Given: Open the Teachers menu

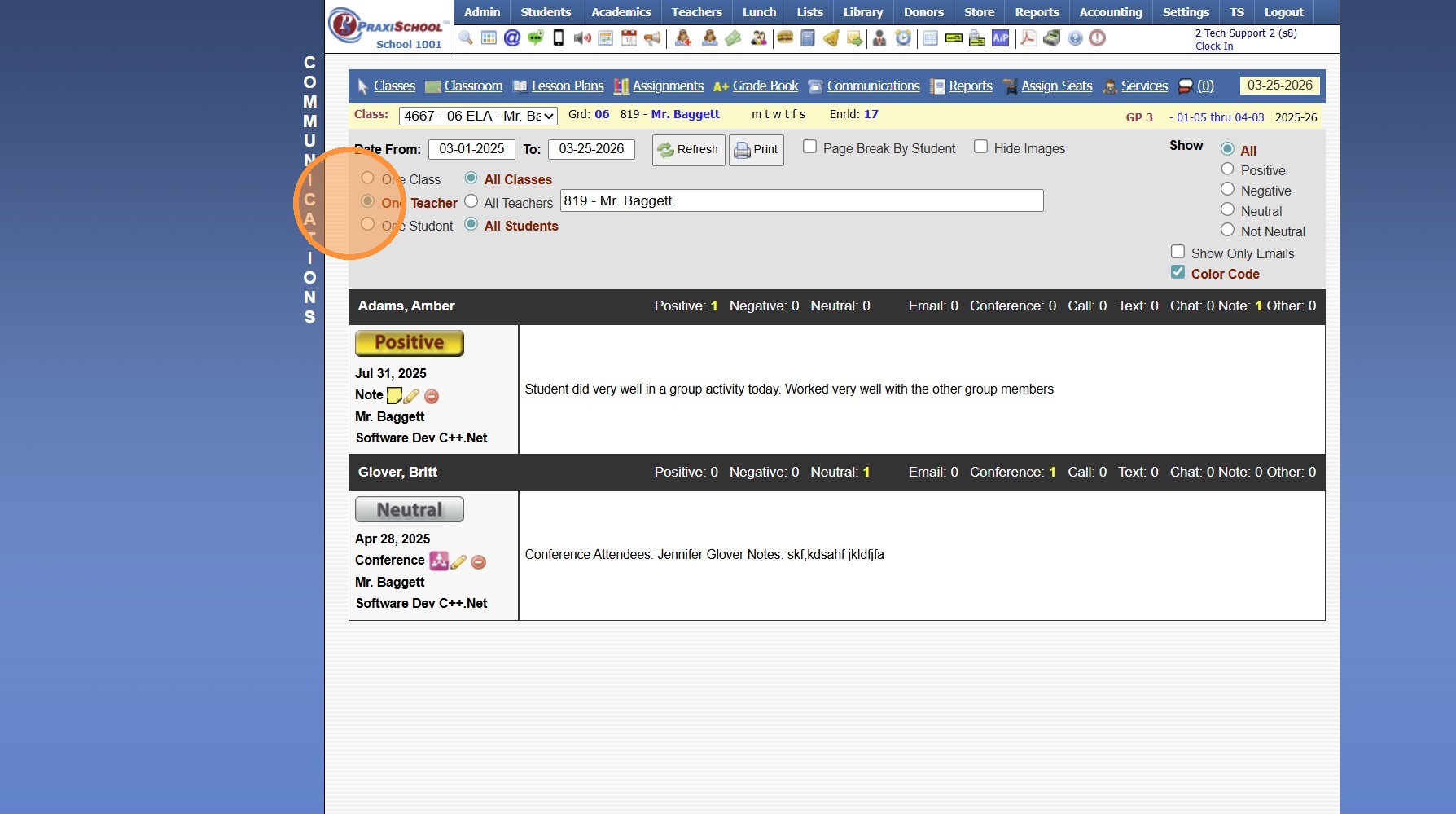Looking at the screenshot, I should (x=697, y=12).
